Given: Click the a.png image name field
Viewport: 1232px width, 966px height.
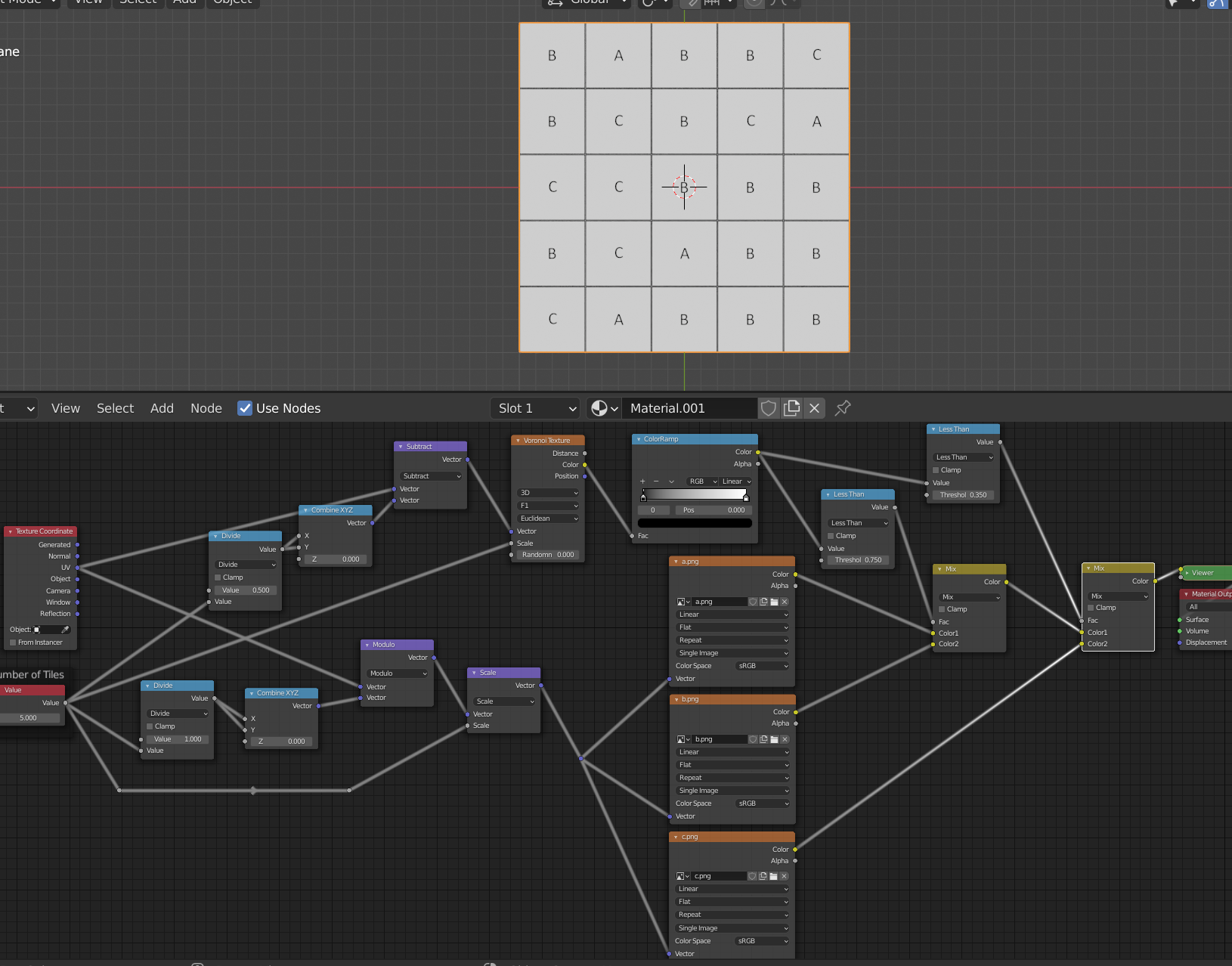Looking at the screenshot, I should [719, 602].
